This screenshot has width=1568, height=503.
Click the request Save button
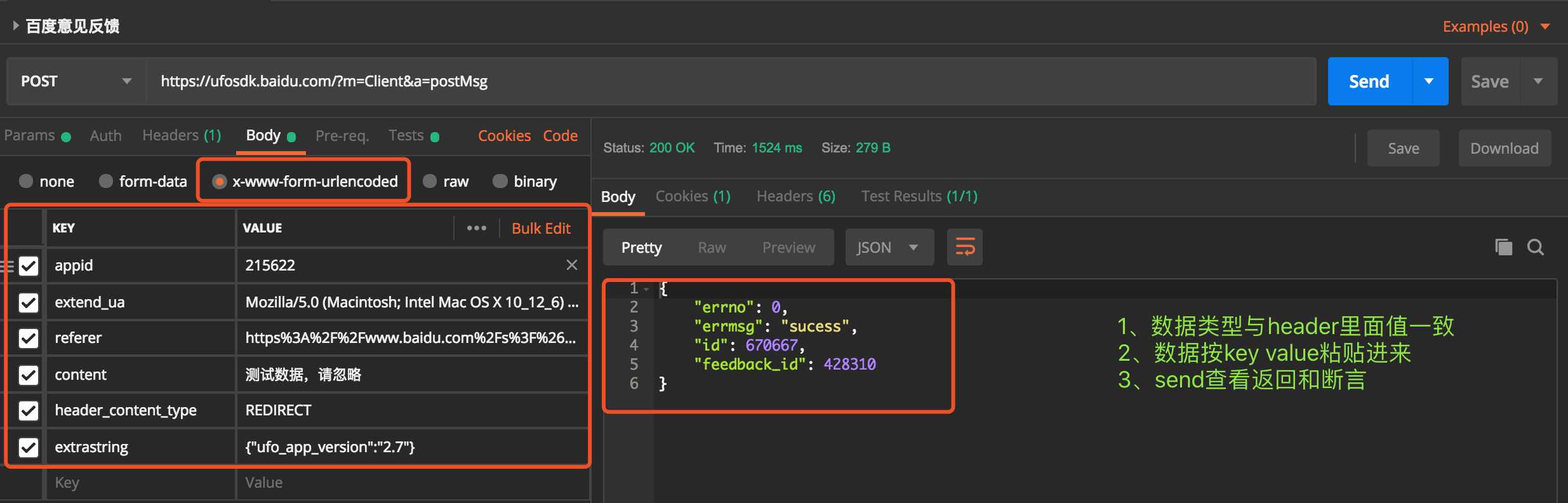tap(1491, 81)
